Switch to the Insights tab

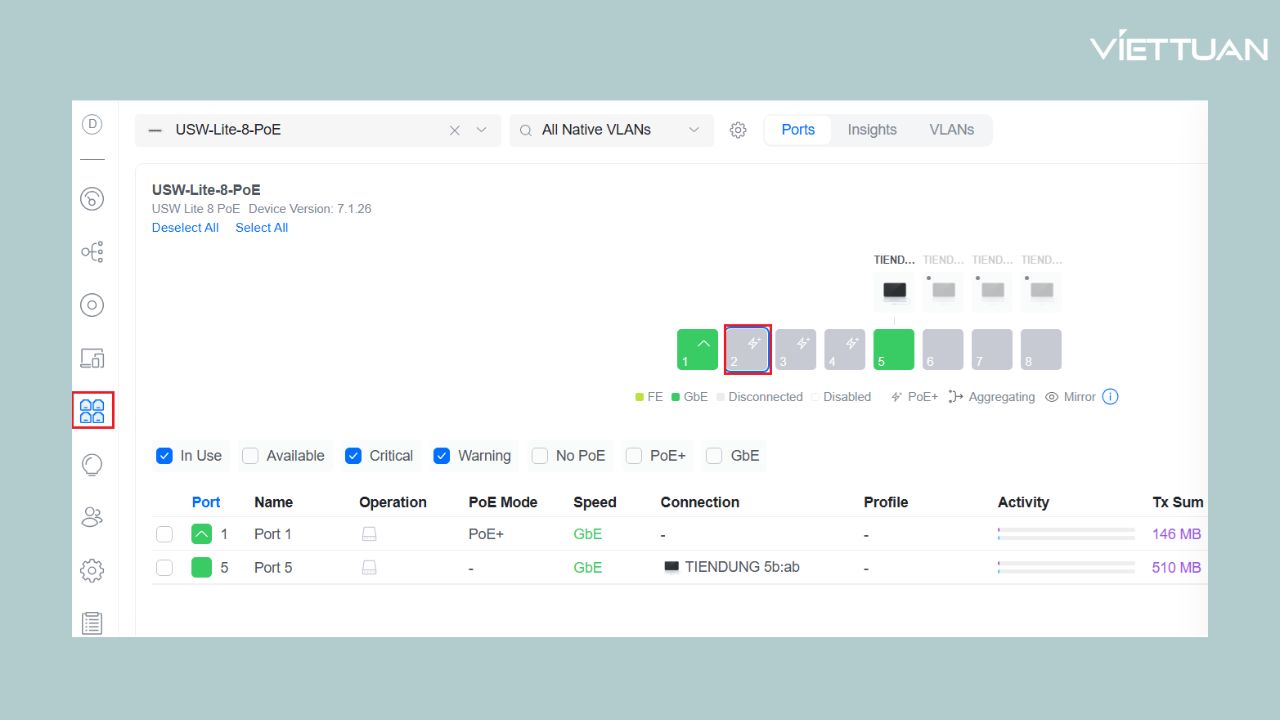pos(872,130)
